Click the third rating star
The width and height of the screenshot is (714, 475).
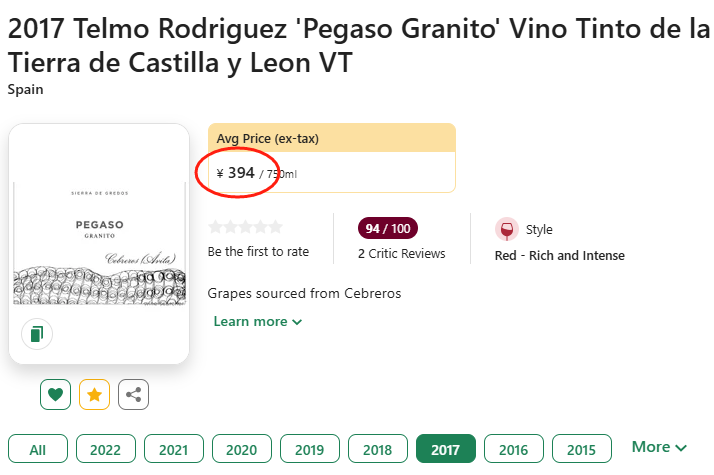click(245, 227)
